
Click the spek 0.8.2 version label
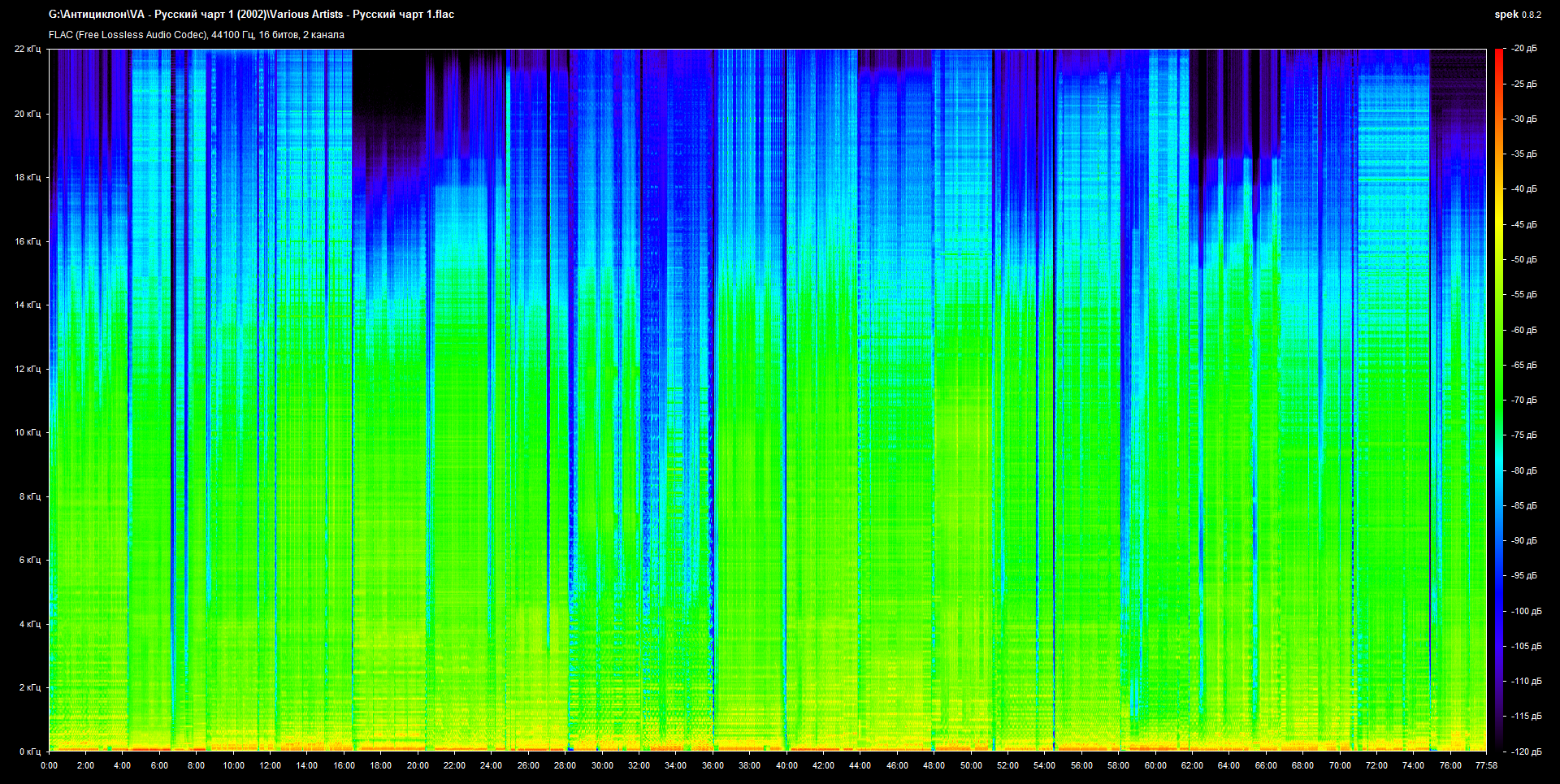click(1517, 15)
